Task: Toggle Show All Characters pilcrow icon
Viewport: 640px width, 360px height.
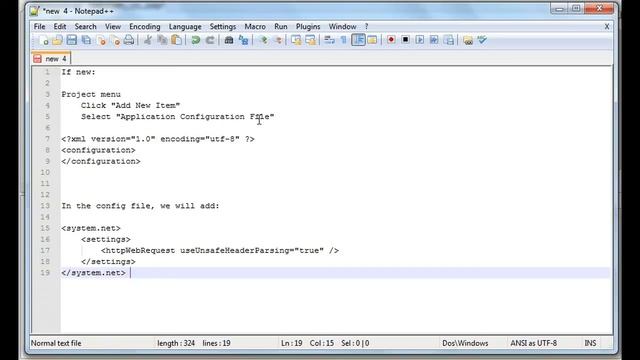Action: coord(344,40)
